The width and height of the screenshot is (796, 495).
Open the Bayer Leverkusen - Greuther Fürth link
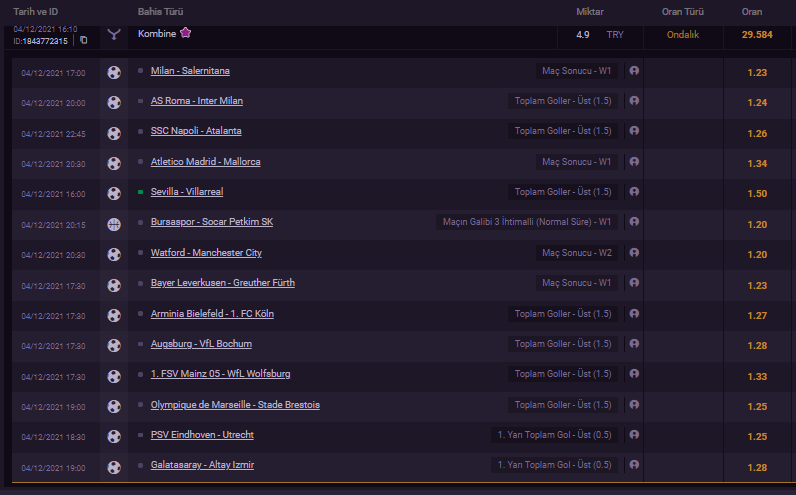click(222, 282)
